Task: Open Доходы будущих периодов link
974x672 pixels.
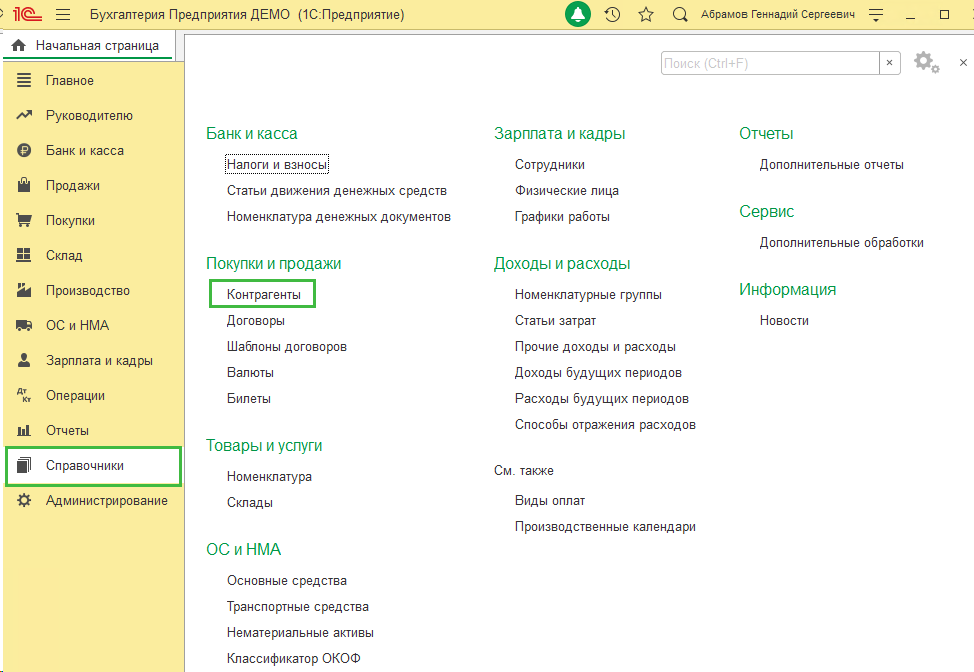Action: click(598, 373)
